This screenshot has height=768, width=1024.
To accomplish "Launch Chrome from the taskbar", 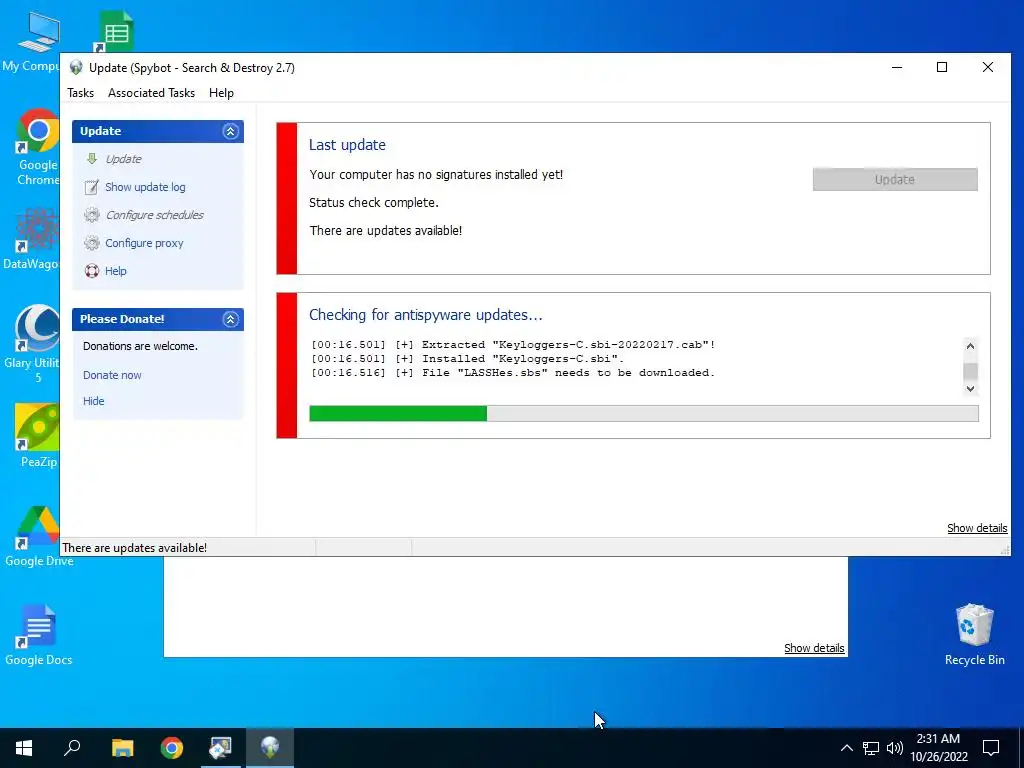I will 172,748.
